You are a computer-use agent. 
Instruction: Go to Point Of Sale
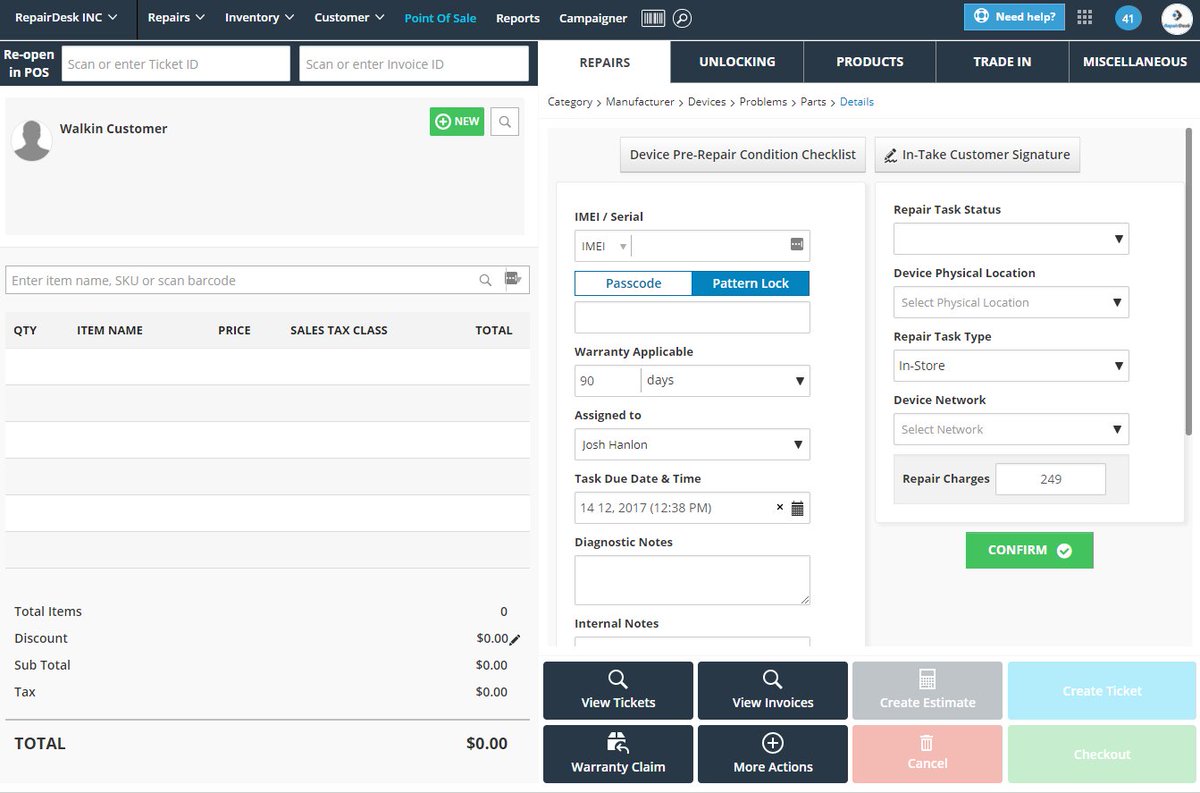440,18
